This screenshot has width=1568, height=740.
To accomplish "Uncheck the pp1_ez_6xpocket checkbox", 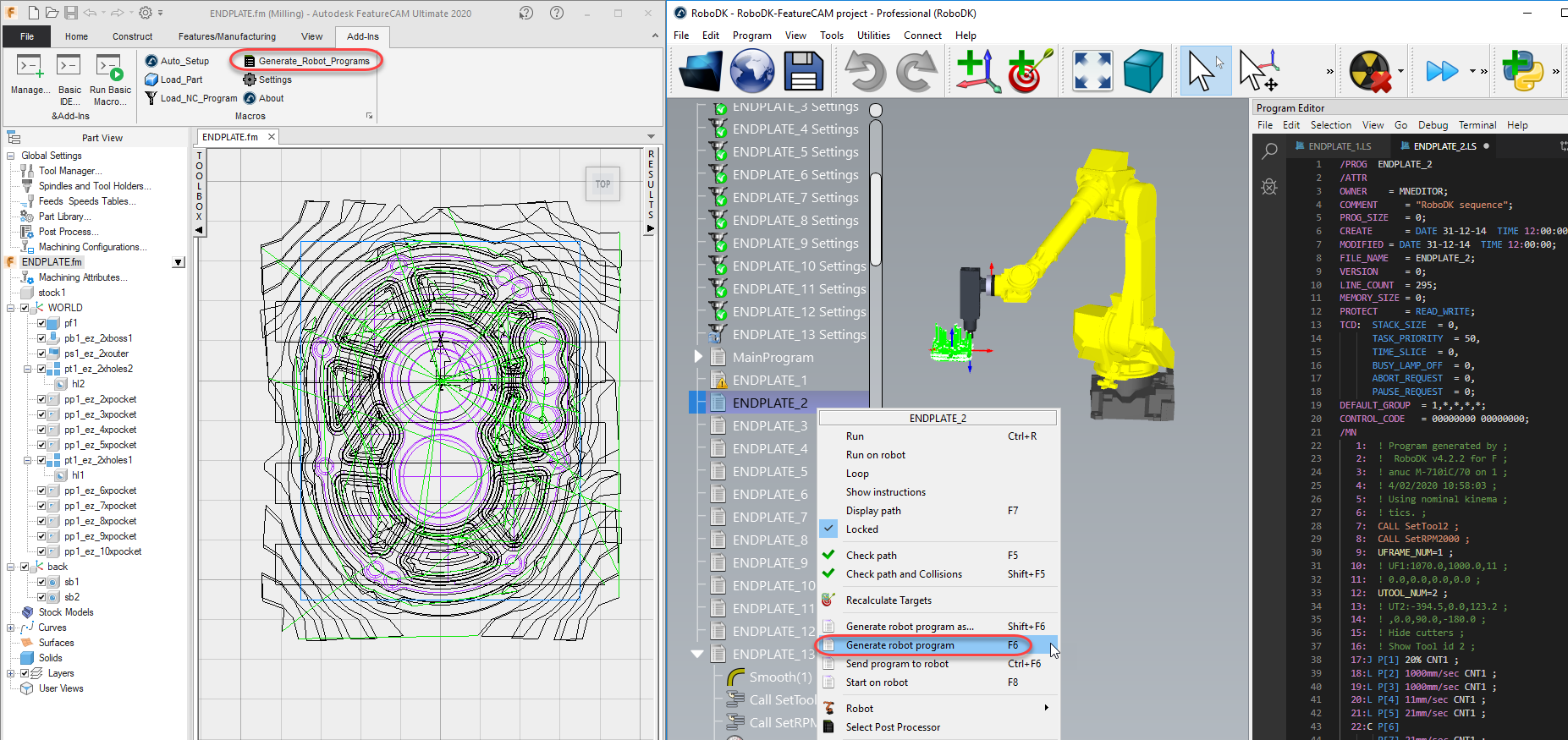I will (x=41, y=491).
